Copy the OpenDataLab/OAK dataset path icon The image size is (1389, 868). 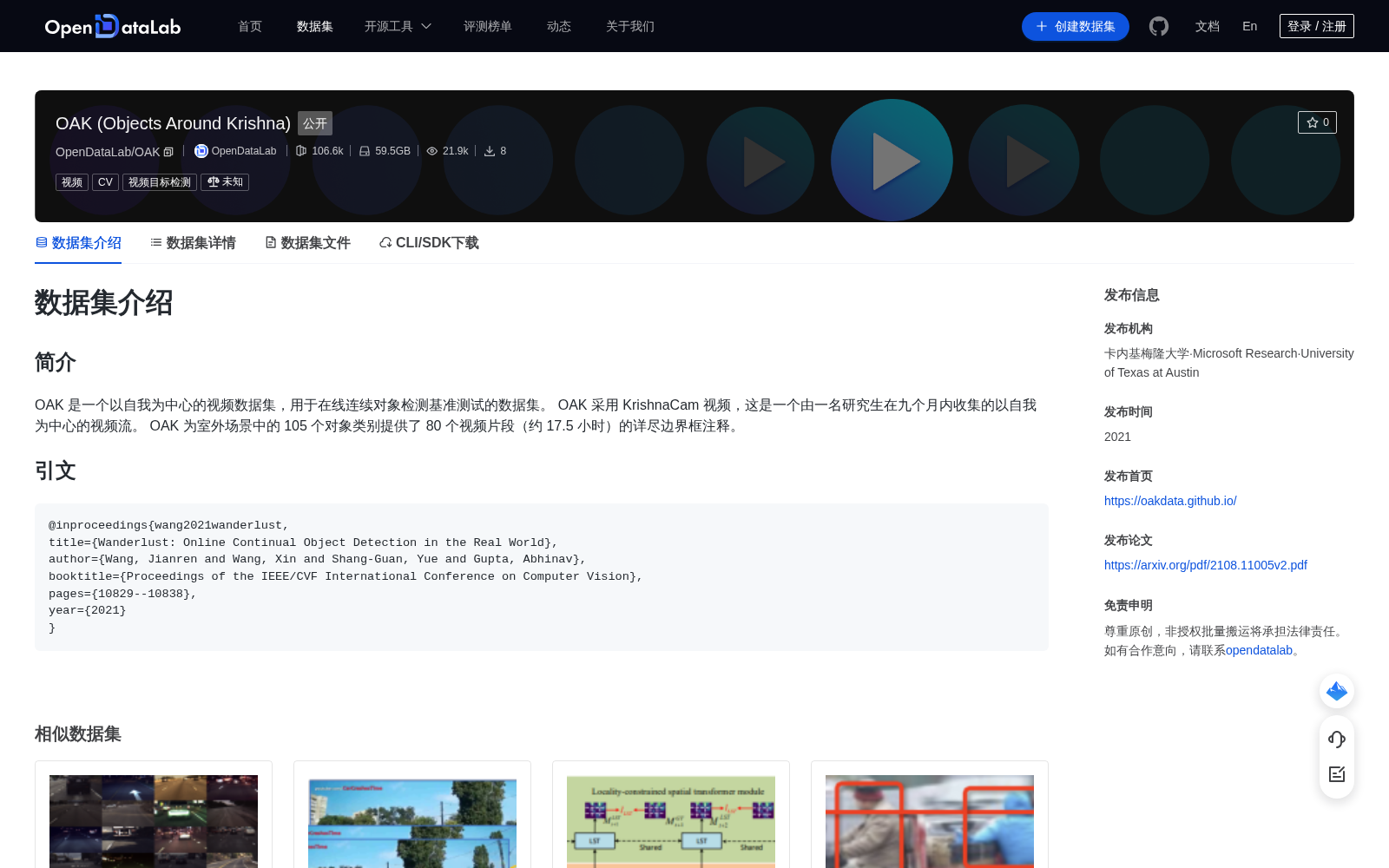tap(168, 152)
